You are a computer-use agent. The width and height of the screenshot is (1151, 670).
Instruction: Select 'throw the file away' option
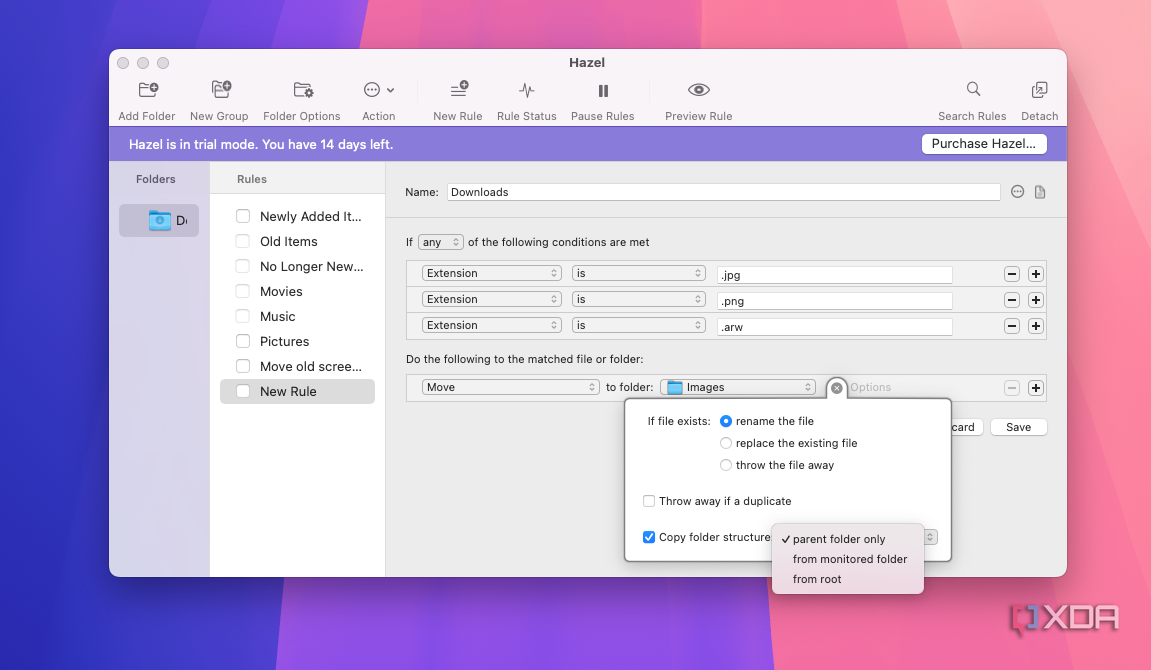[x=726, y=465]
